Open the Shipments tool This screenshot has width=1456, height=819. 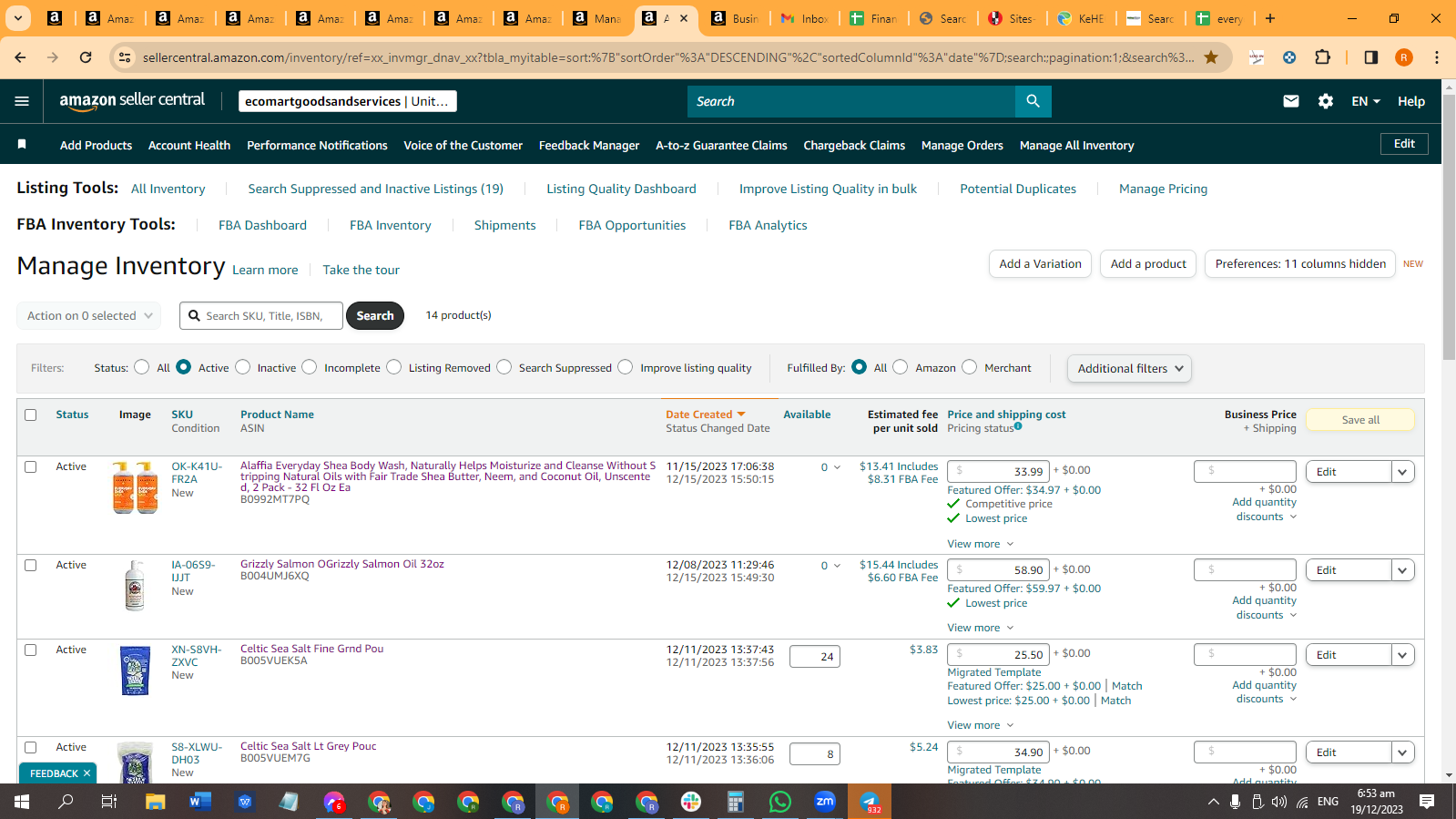tap(504, 225)
